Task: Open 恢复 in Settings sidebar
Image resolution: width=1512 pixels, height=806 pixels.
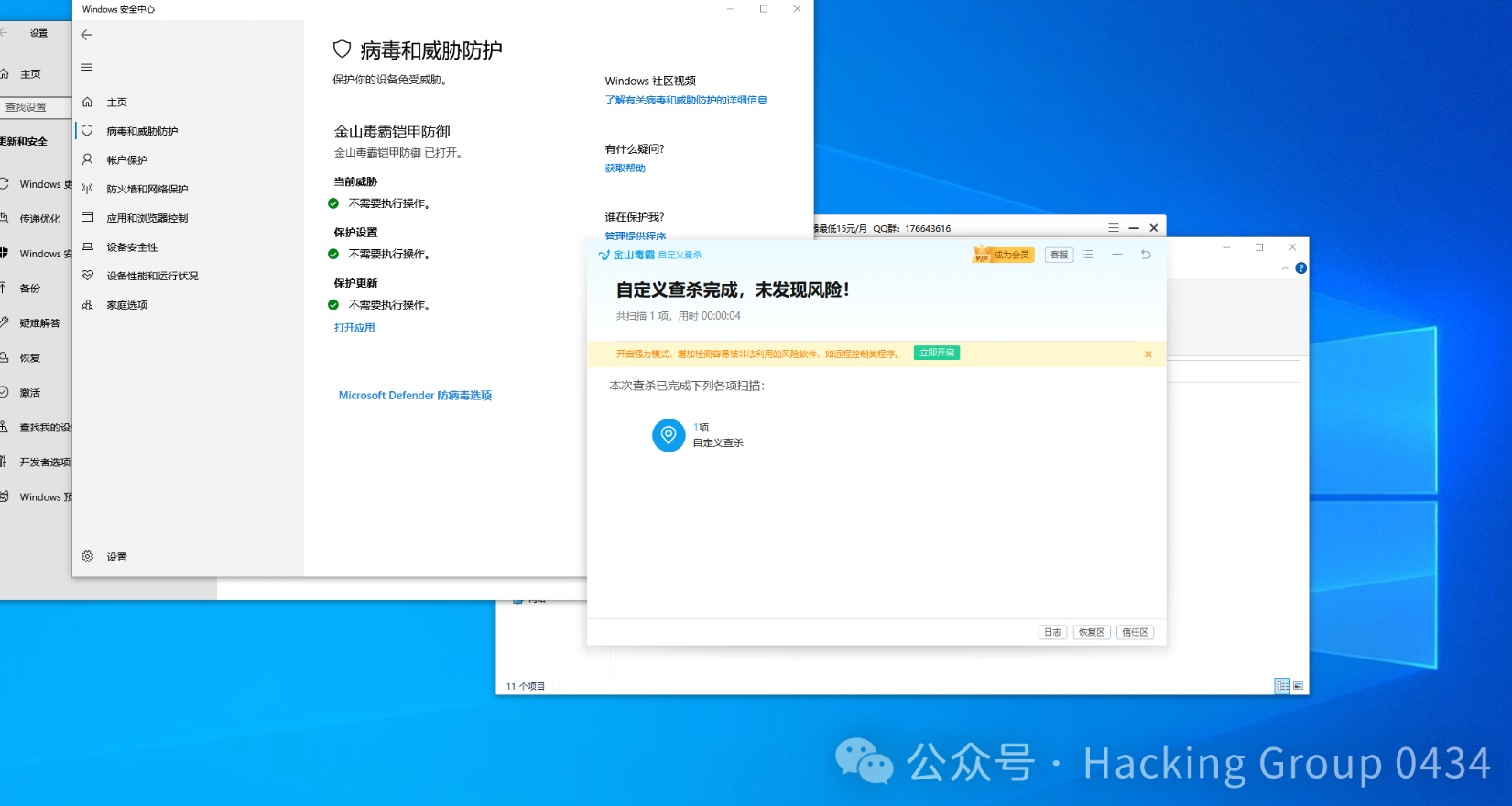Action: coord(30,358)
